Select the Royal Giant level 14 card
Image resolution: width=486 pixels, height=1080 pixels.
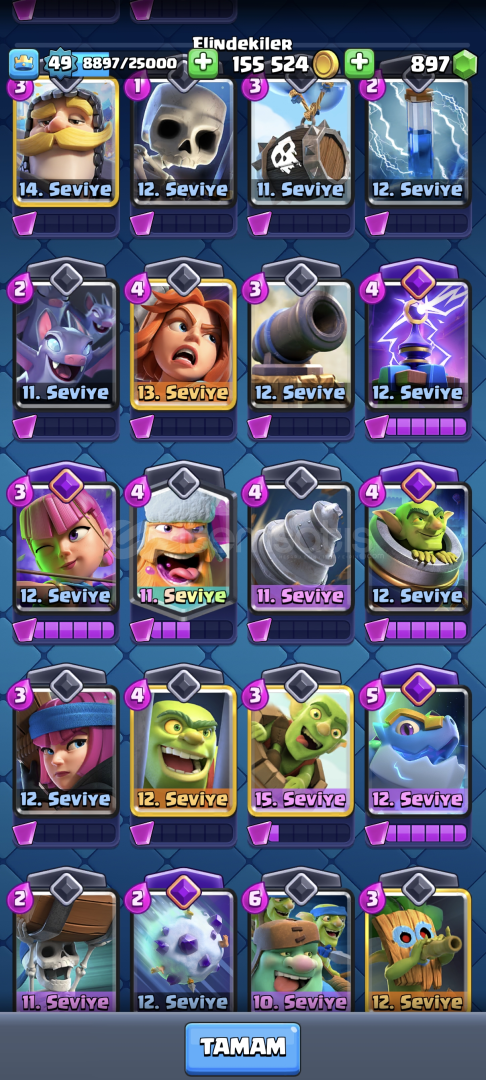coord(66,141)
